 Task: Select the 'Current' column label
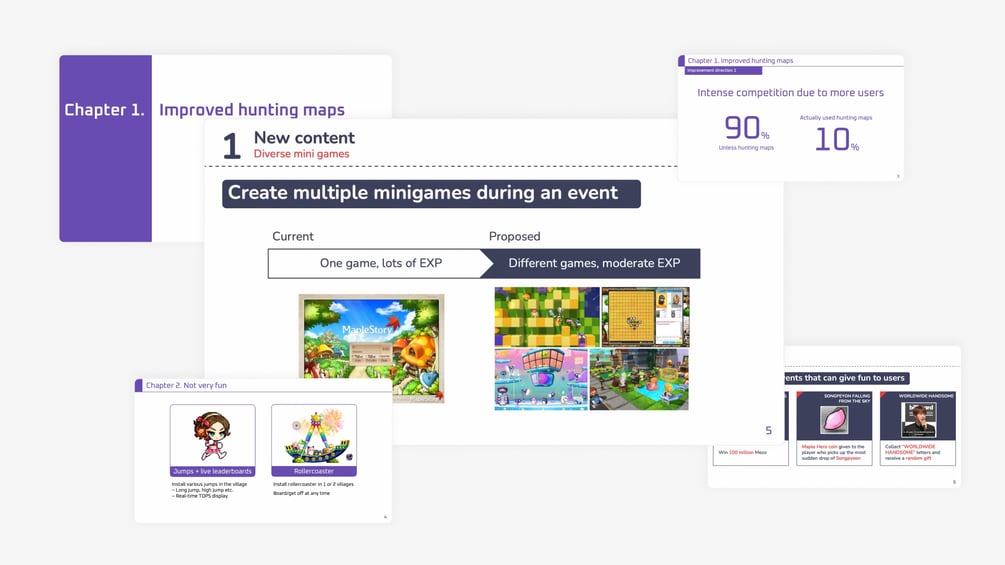pos(293,236)
